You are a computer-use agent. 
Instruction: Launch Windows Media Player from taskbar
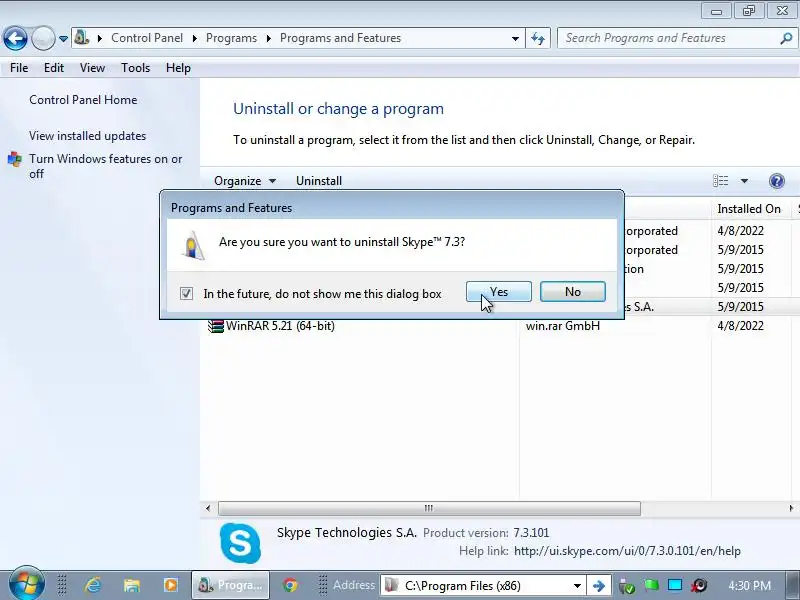pos(170,585)
